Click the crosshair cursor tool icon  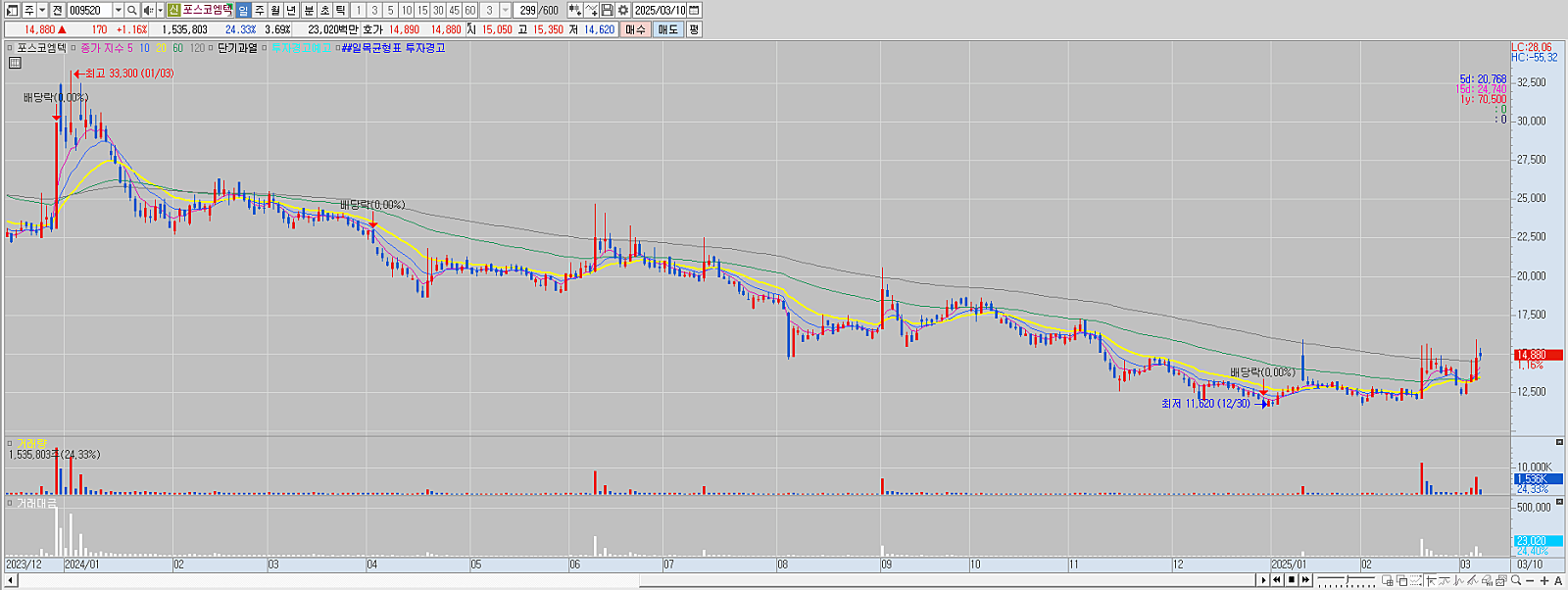point(1431,580)
